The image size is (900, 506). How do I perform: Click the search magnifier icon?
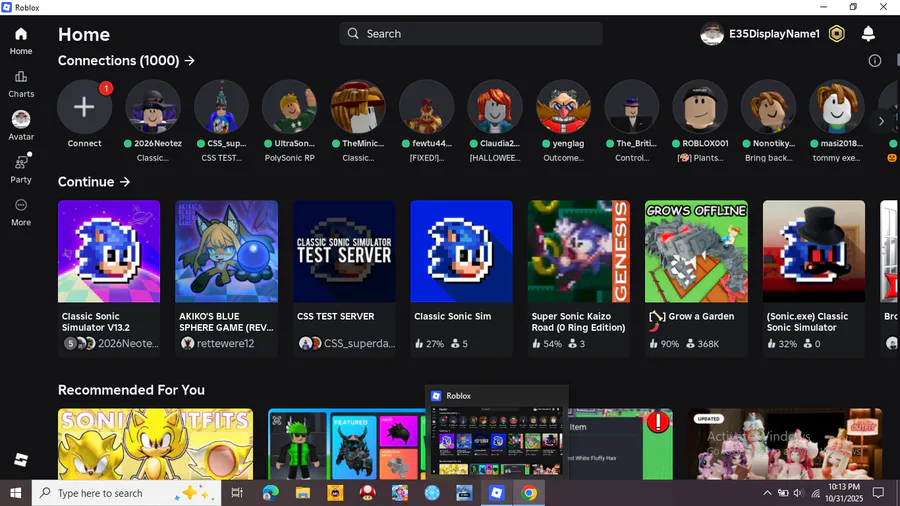[353, 34]
